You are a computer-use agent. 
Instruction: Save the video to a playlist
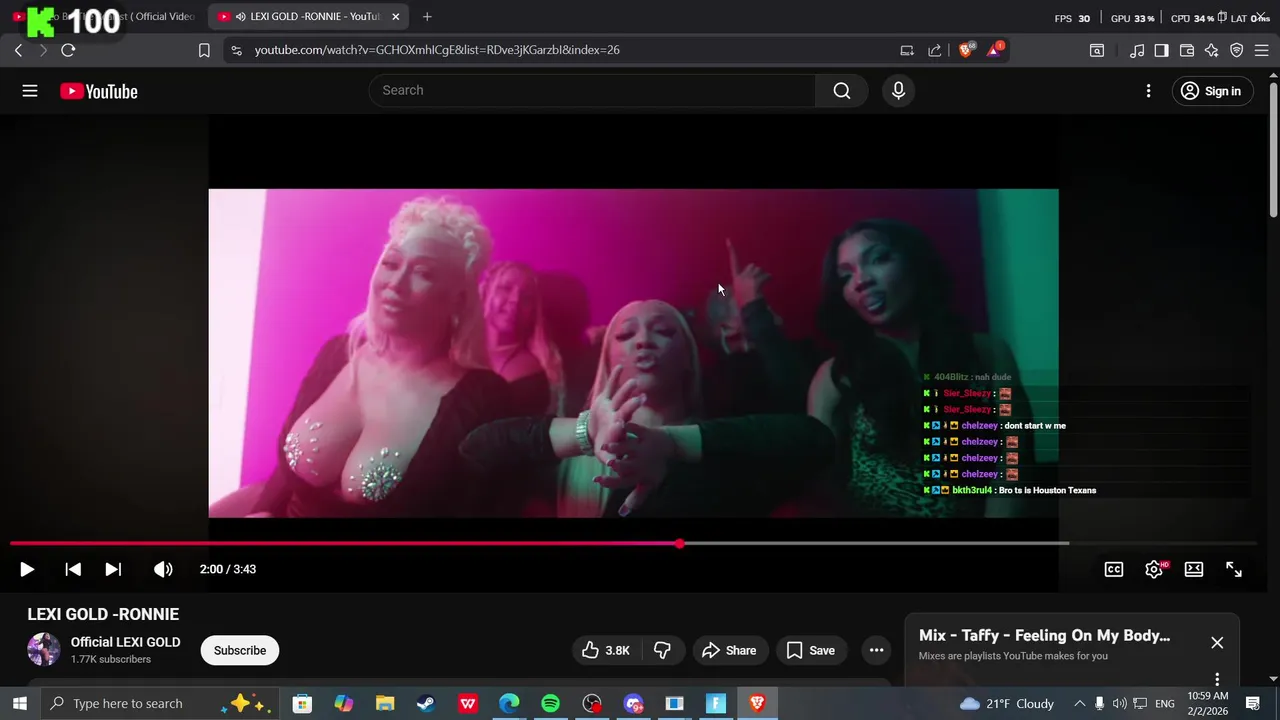click(811, 650)
